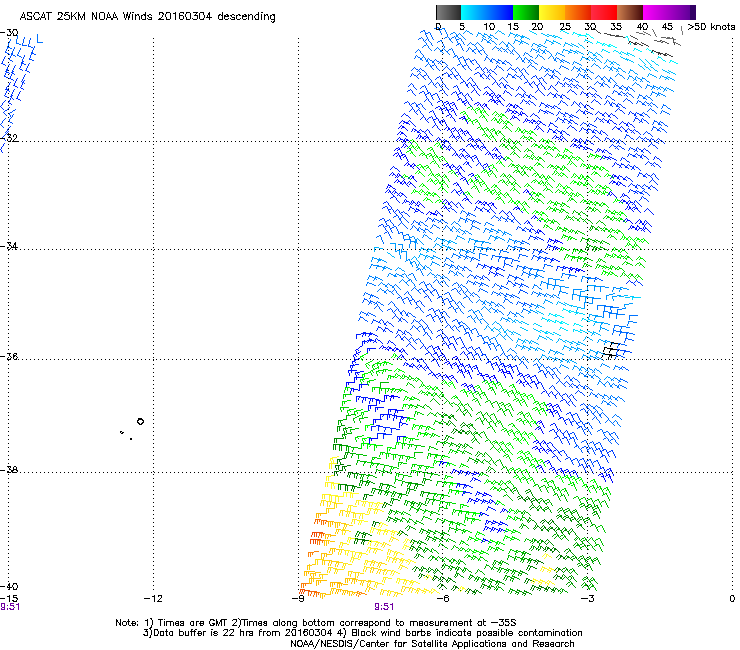
Task: Click the yellow 20-25 knots legend segment
Action: click(552, 12)
